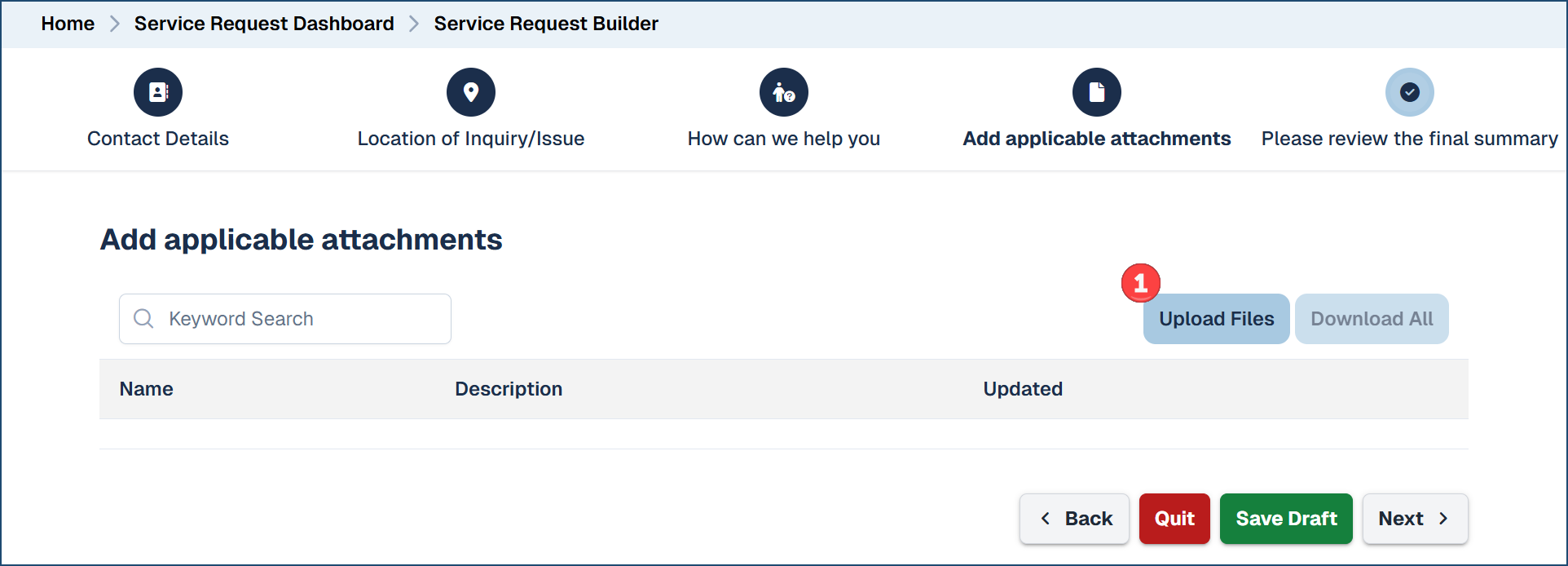The width and height of the screenshot is (1568, 566).
Task: Sort by the Updated column header
Action: pyautogui.click(x=1023, y=389)
